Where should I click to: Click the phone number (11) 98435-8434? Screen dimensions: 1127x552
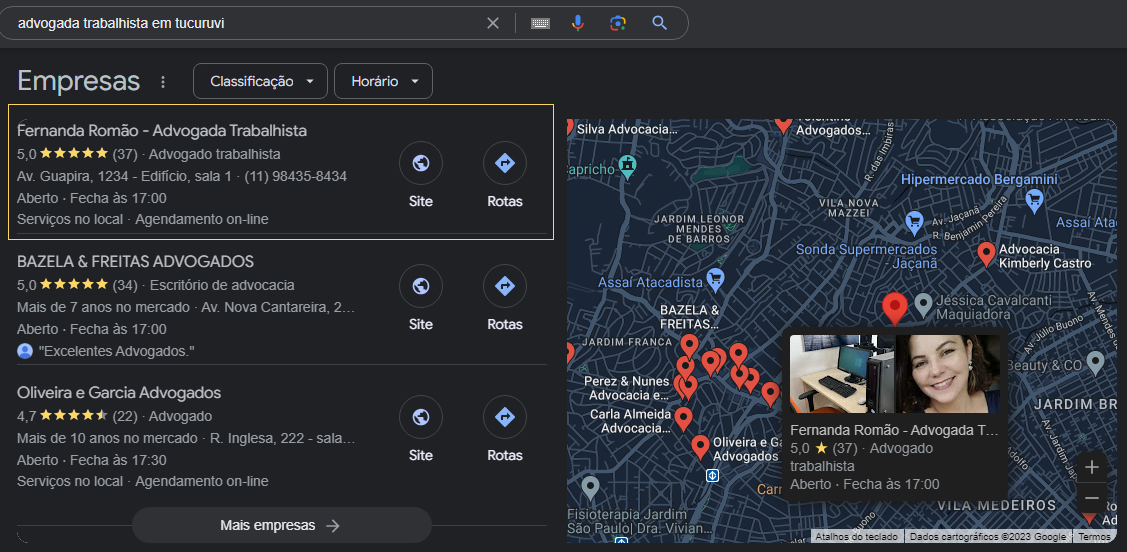coord(295,176)
